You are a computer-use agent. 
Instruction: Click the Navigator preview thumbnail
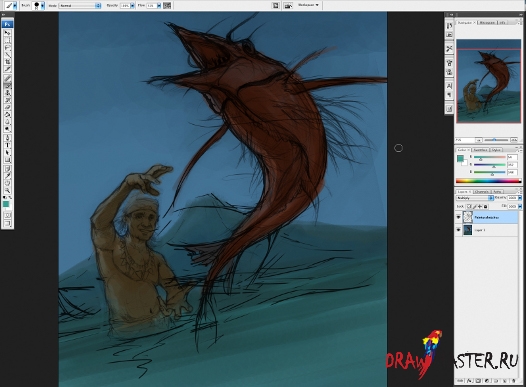pos(488,81)
